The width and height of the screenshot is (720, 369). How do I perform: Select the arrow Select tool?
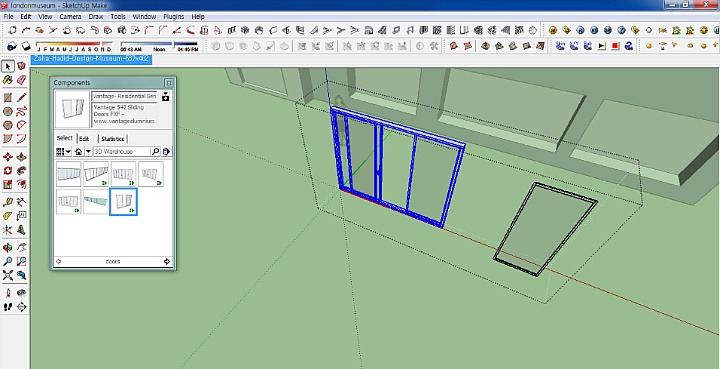pyautogui.click(x=8, y=67)
